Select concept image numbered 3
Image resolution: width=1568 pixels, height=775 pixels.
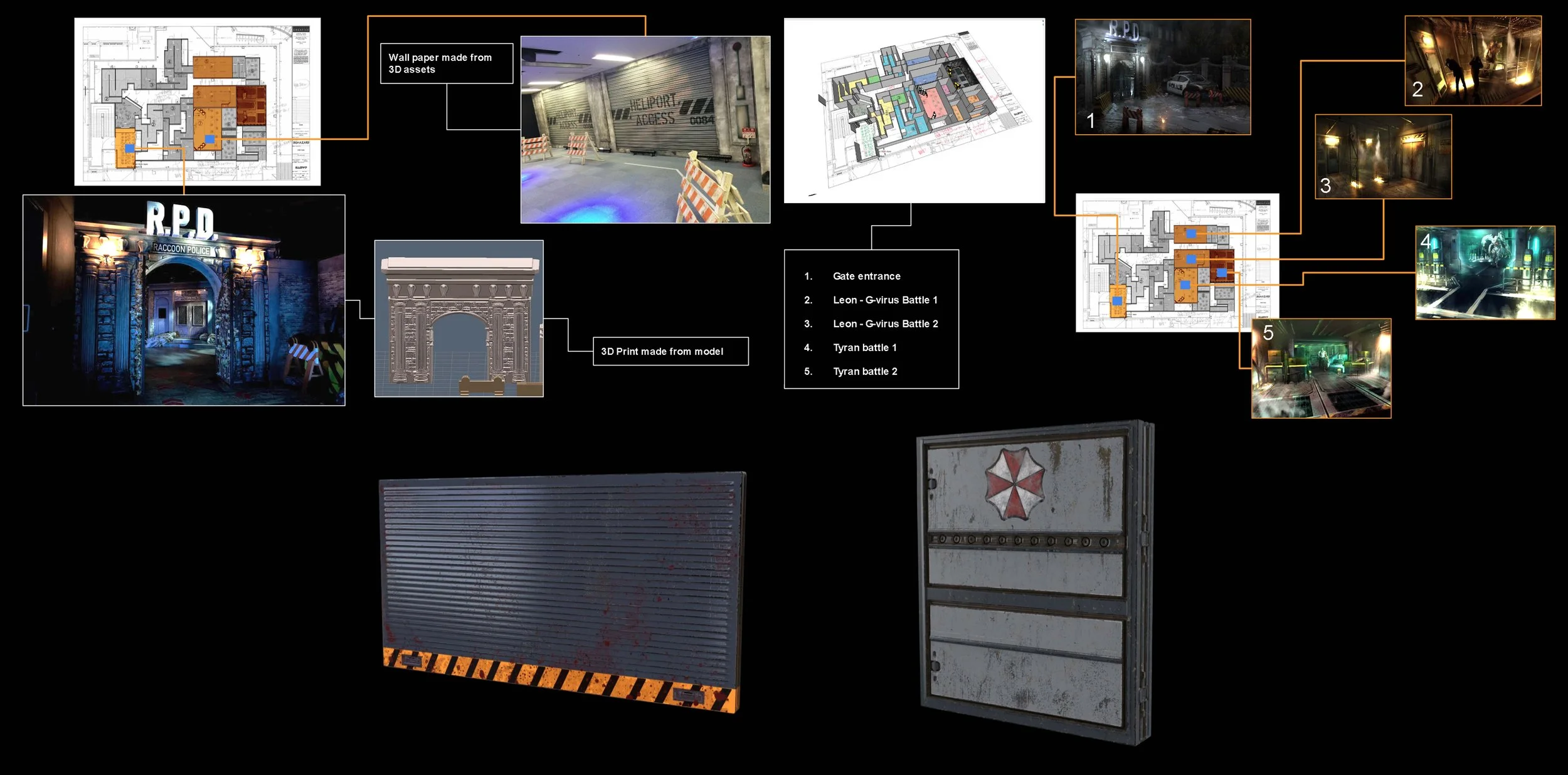pyautogui.click(x=1383, y=157)
